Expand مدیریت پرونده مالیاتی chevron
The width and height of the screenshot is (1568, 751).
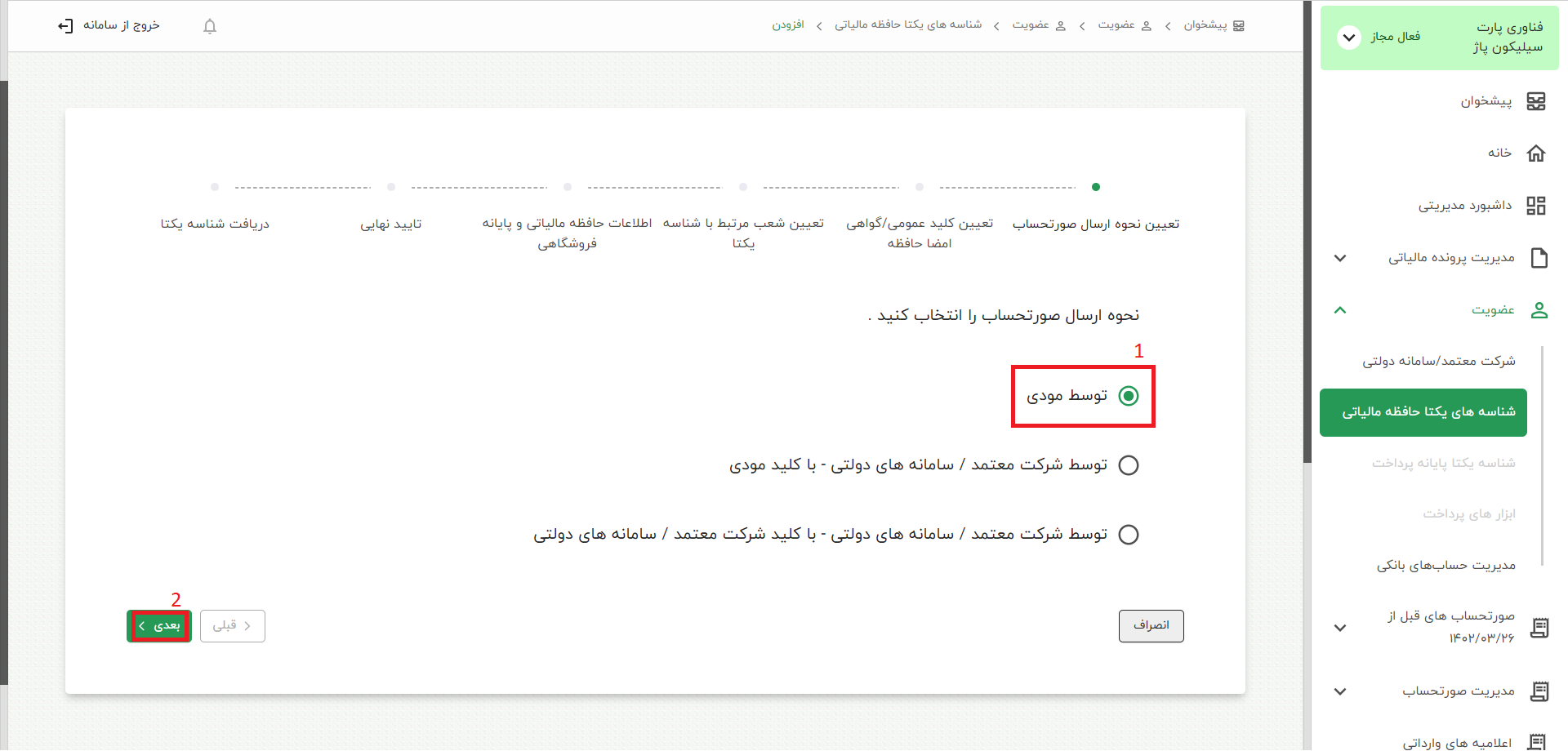(1340, 258)
